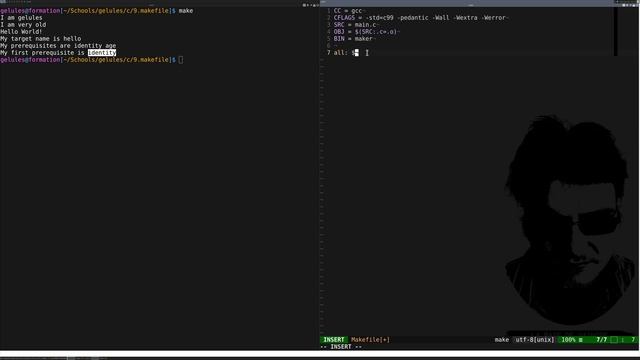The width and height of the screenshot is (640, 360).
Task: Click the 'all:' target on line 7
Action: (340, 53)
